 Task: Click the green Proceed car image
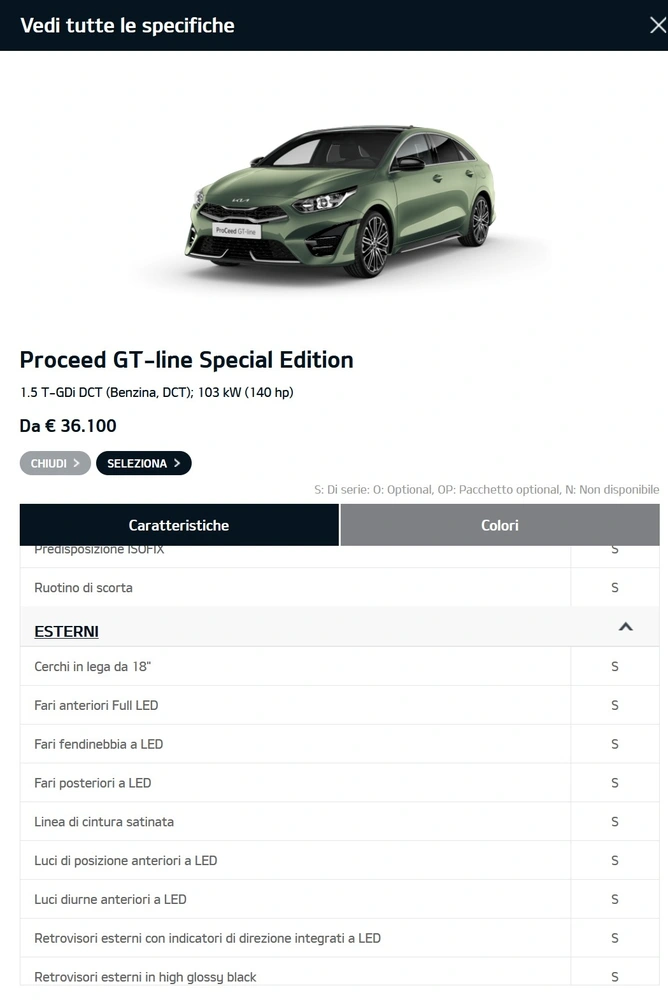click(x=340, y=201)
